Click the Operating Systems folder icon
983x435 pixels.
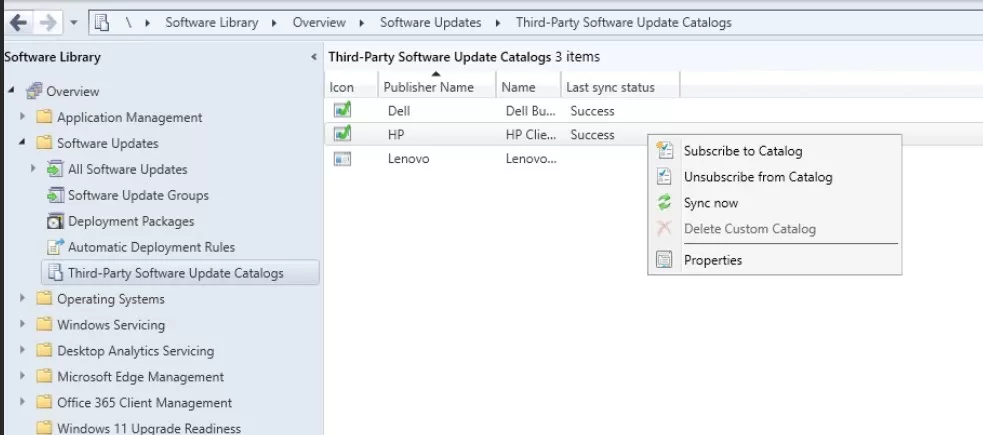(44, 298)
